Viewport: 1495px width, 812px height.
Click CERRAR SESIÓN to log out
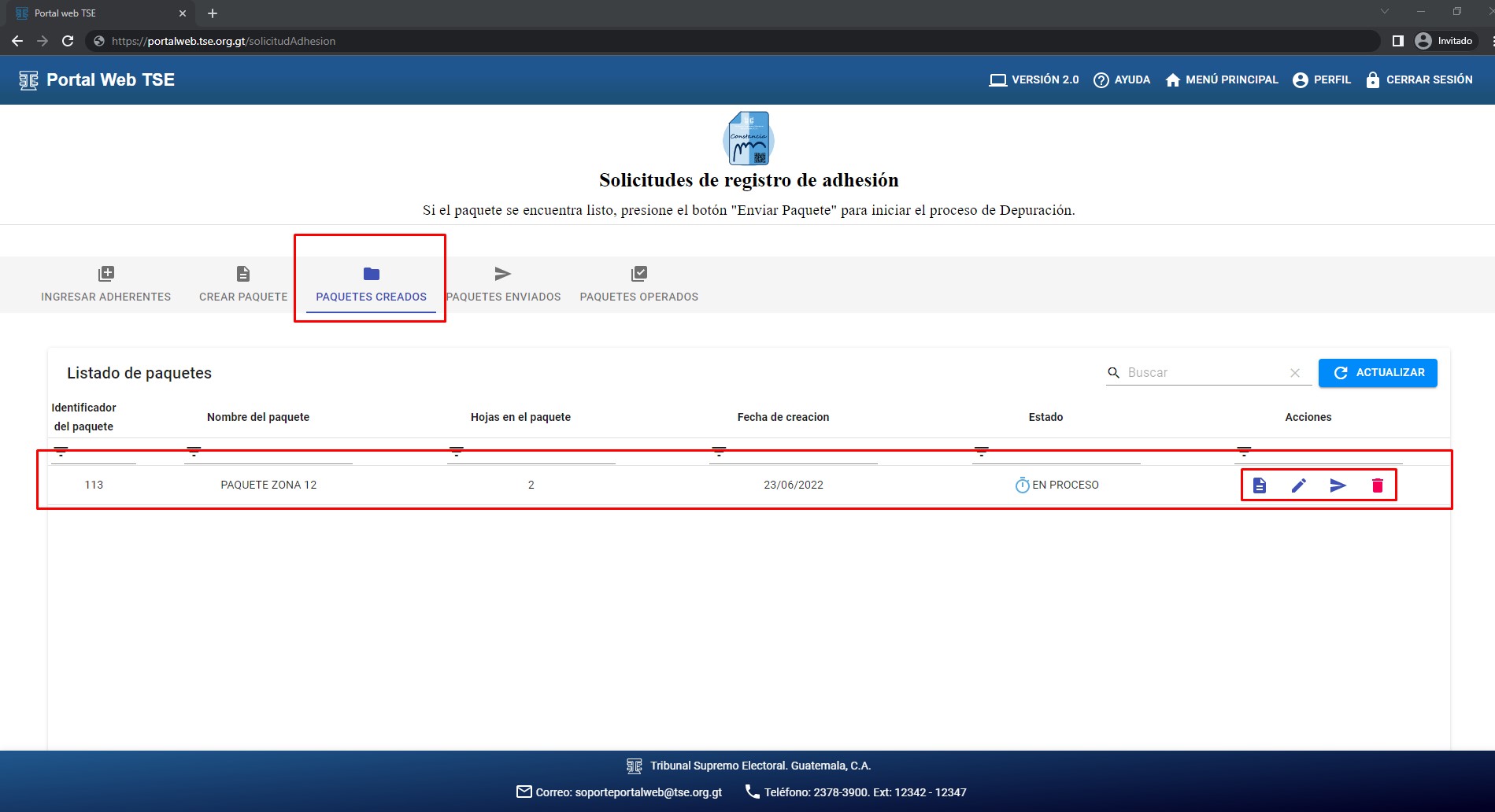click(x=1419, y=80)
